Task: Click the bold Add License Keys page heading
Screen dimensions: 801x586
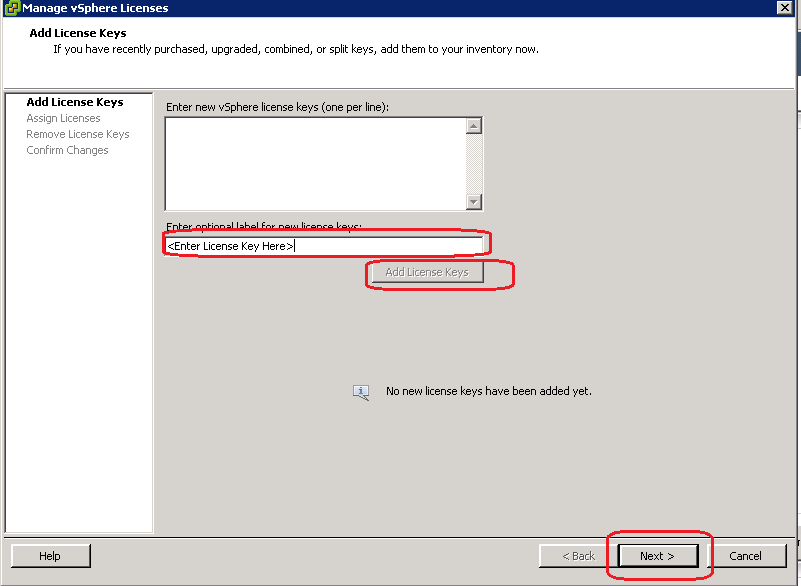Action: click(78, 33)
